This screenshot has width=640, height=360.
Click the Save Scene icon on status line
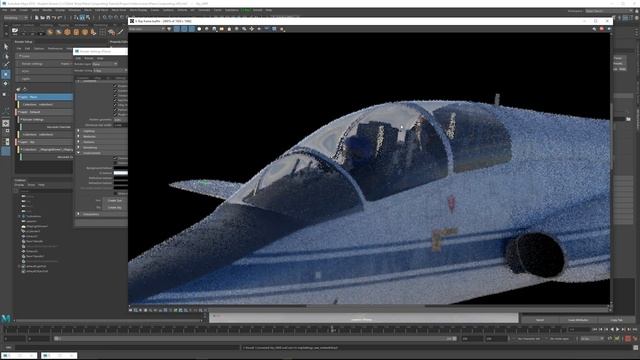point(48,18)
